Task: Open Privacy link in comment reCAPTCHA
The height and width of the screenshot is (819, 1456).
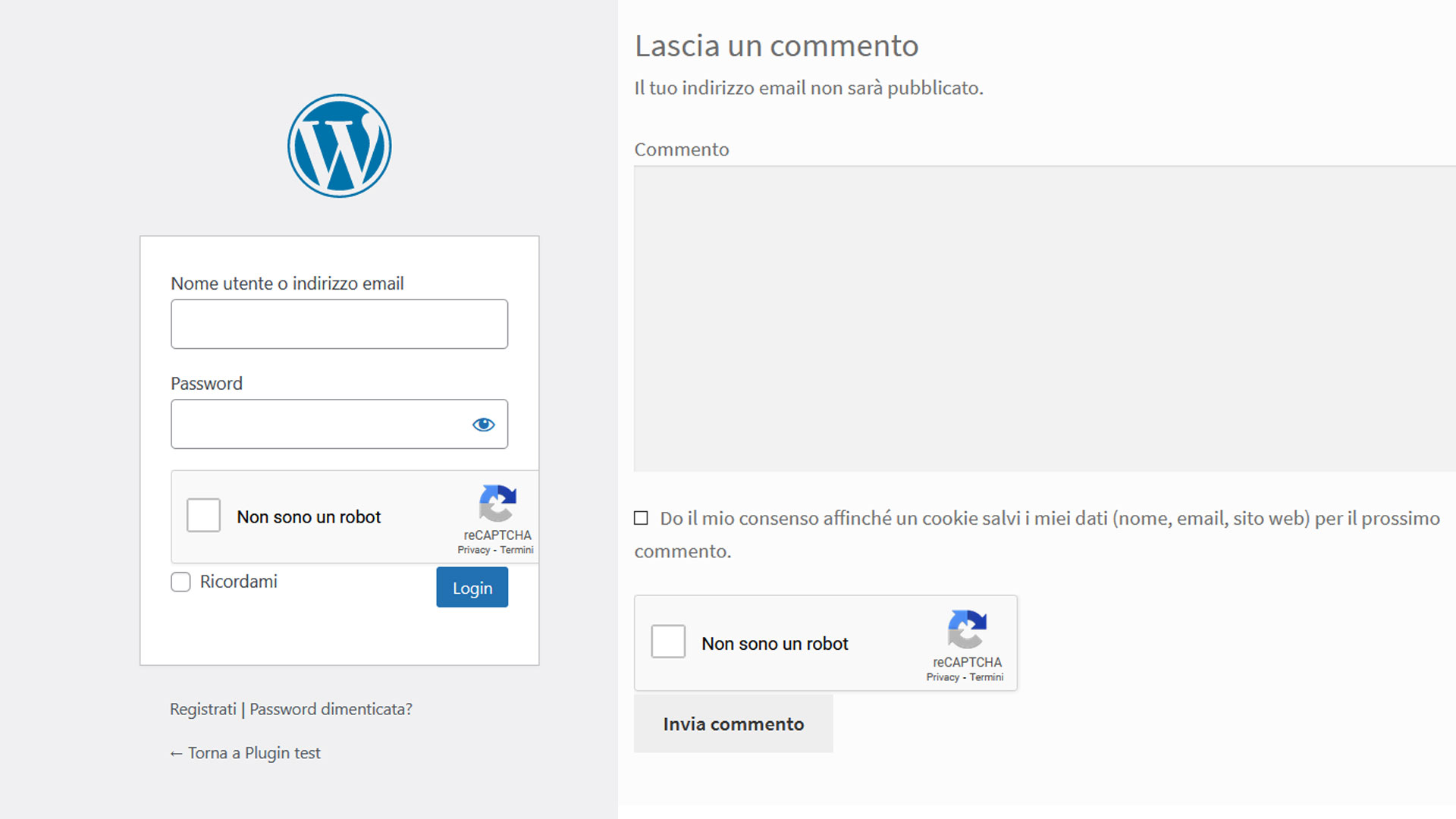Action: pos(943,677)
